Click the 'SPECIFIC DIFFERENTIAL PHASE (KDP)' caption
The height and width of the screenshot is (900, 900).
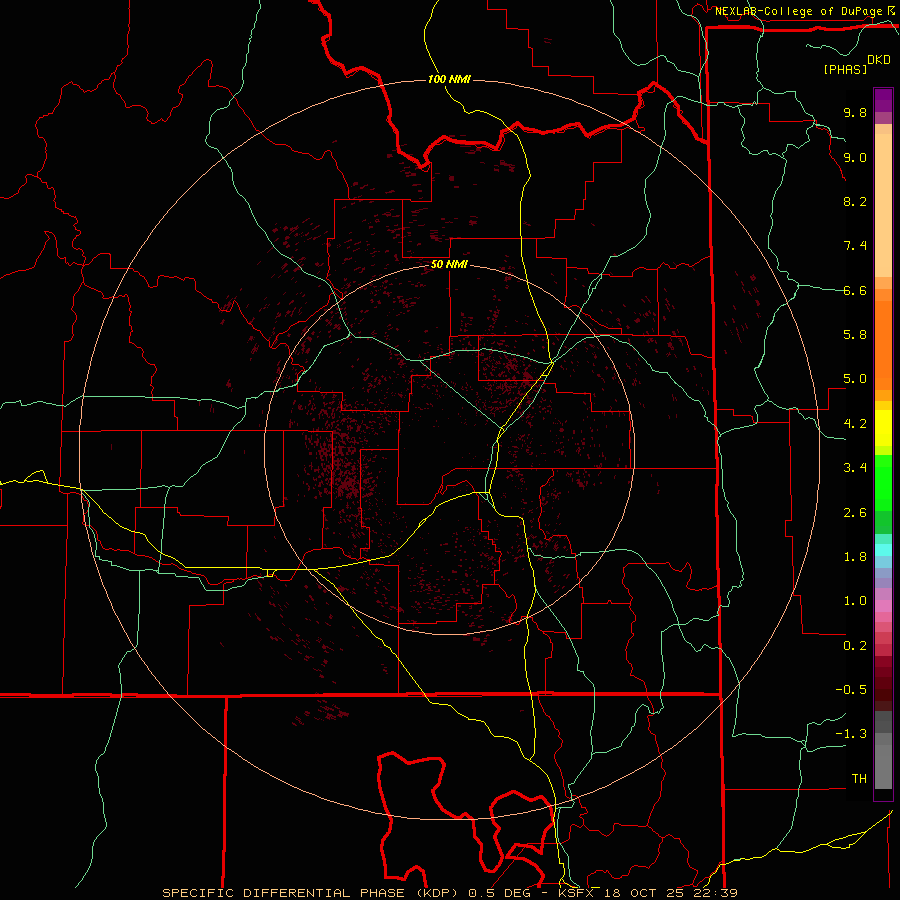click(x=310, y=893)
